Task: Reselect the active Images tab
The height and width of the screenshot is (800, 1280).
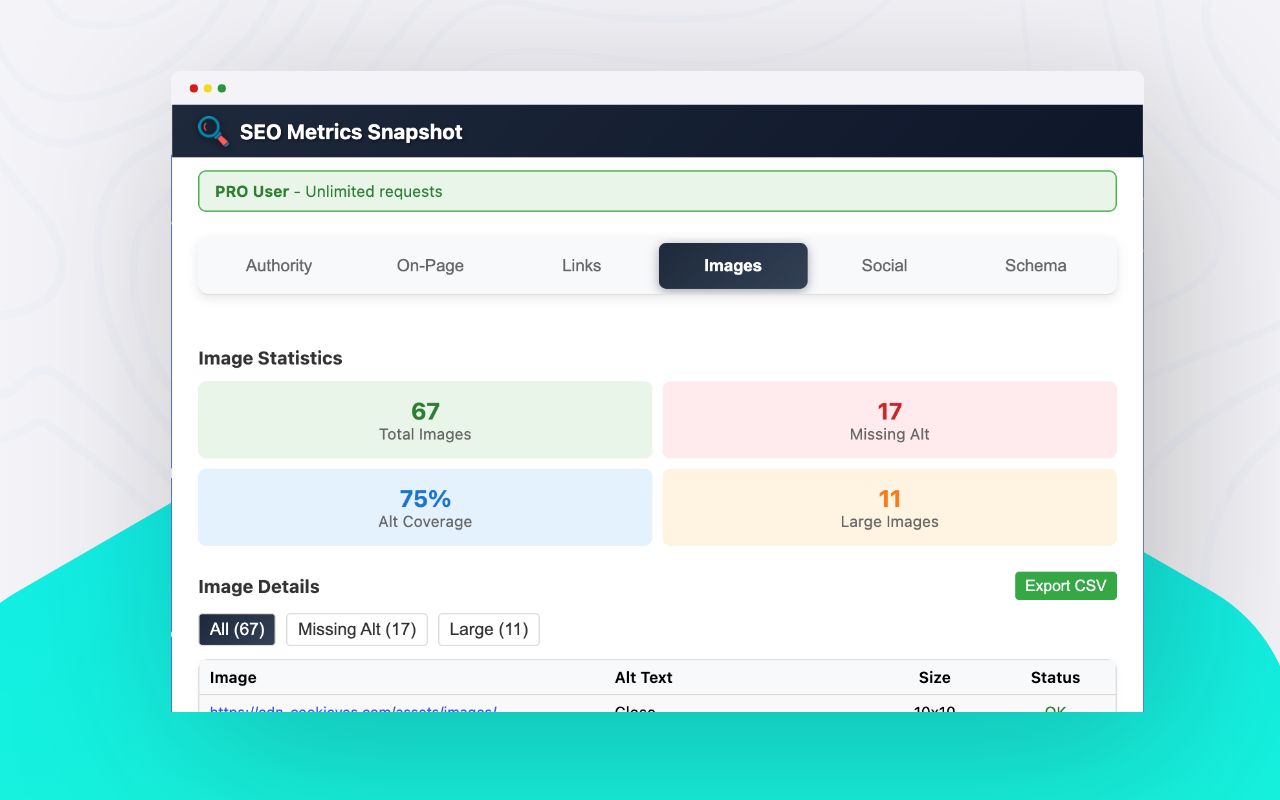Action: pos(732,265)
